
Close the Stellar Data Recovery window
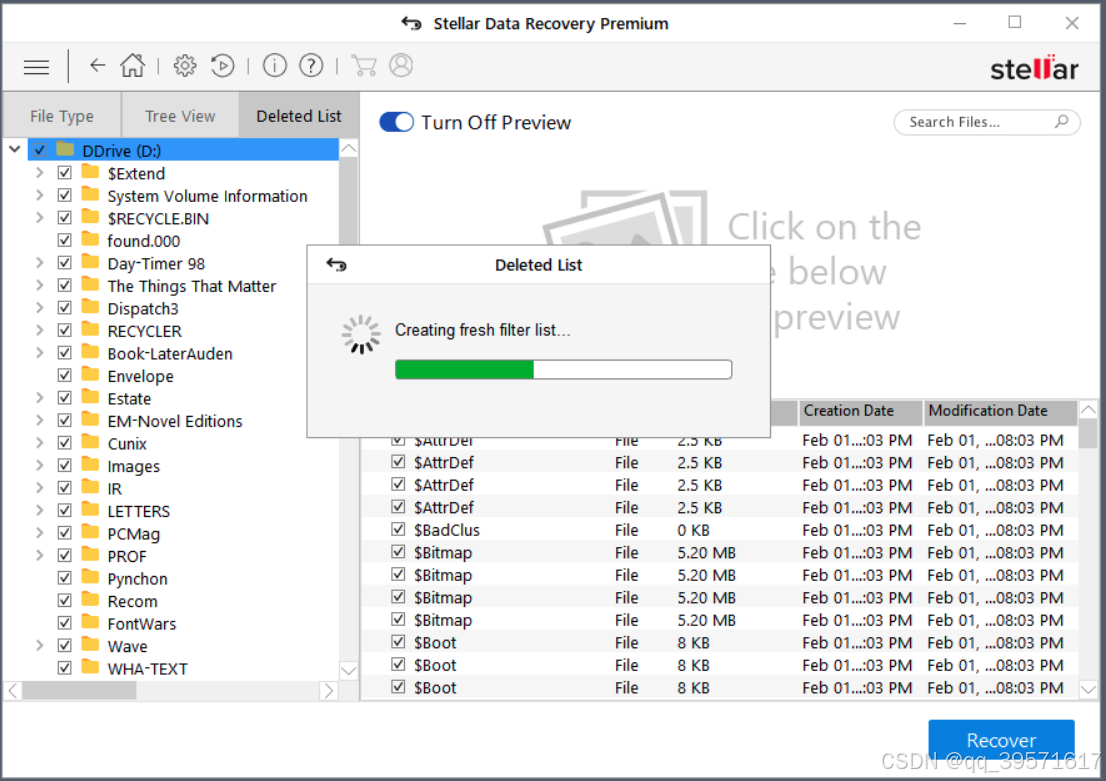[1071, 23]
